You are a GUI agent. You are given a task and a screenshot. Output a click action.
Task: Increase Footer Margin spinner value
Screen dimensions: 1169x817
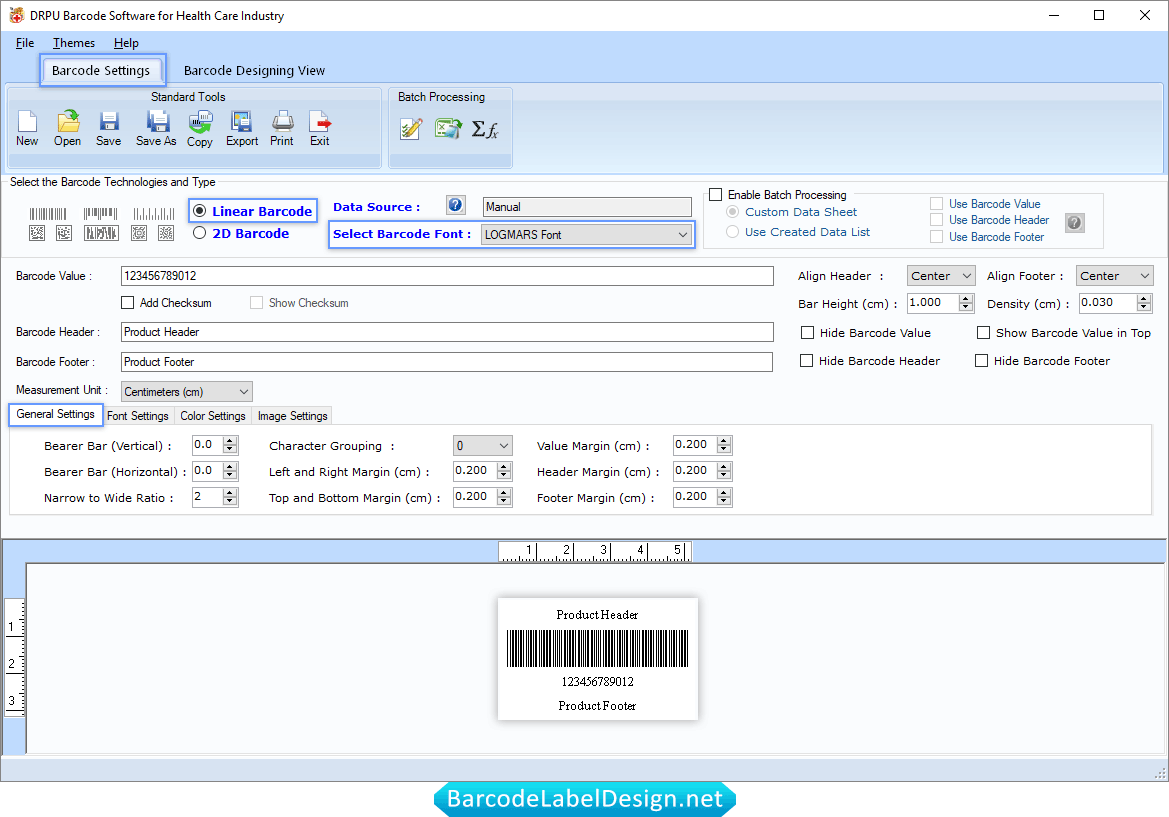pyautogui.click(x=724, y=493)
